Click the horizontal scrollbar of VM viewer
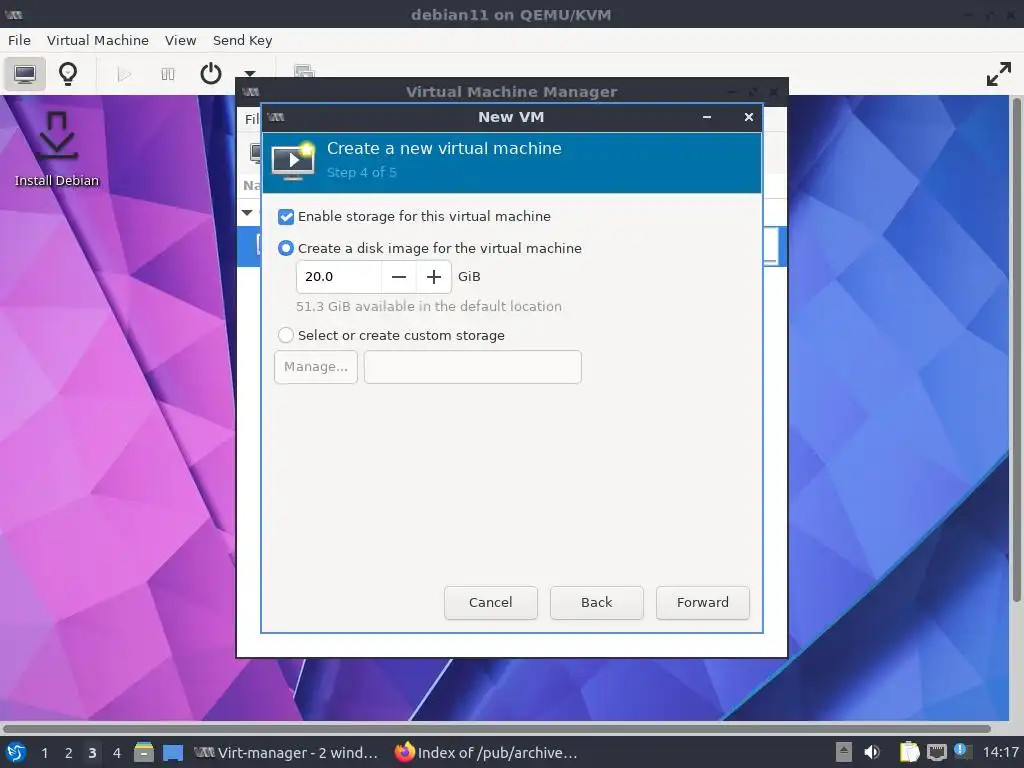This screenshot has width=1024, height=768. coord(496,728)
